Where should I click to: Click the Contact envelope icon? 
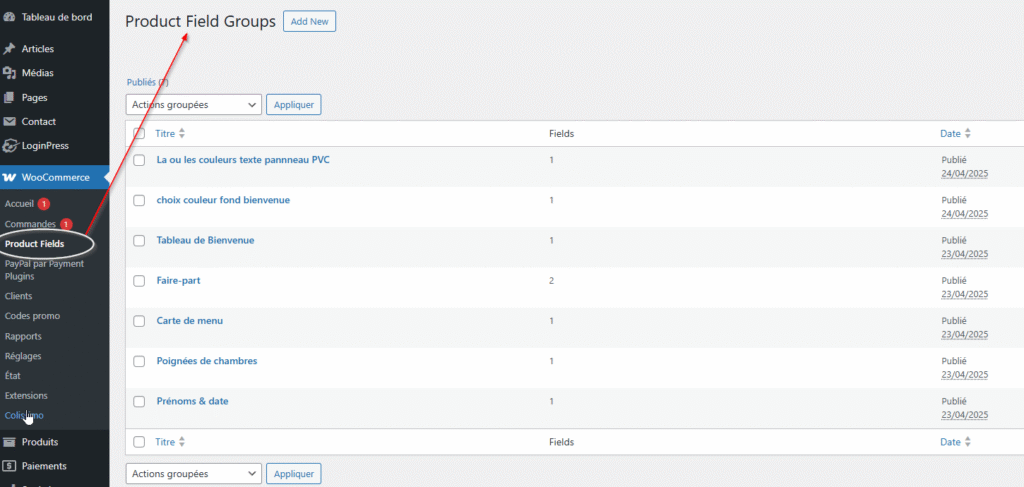point(10,122)
